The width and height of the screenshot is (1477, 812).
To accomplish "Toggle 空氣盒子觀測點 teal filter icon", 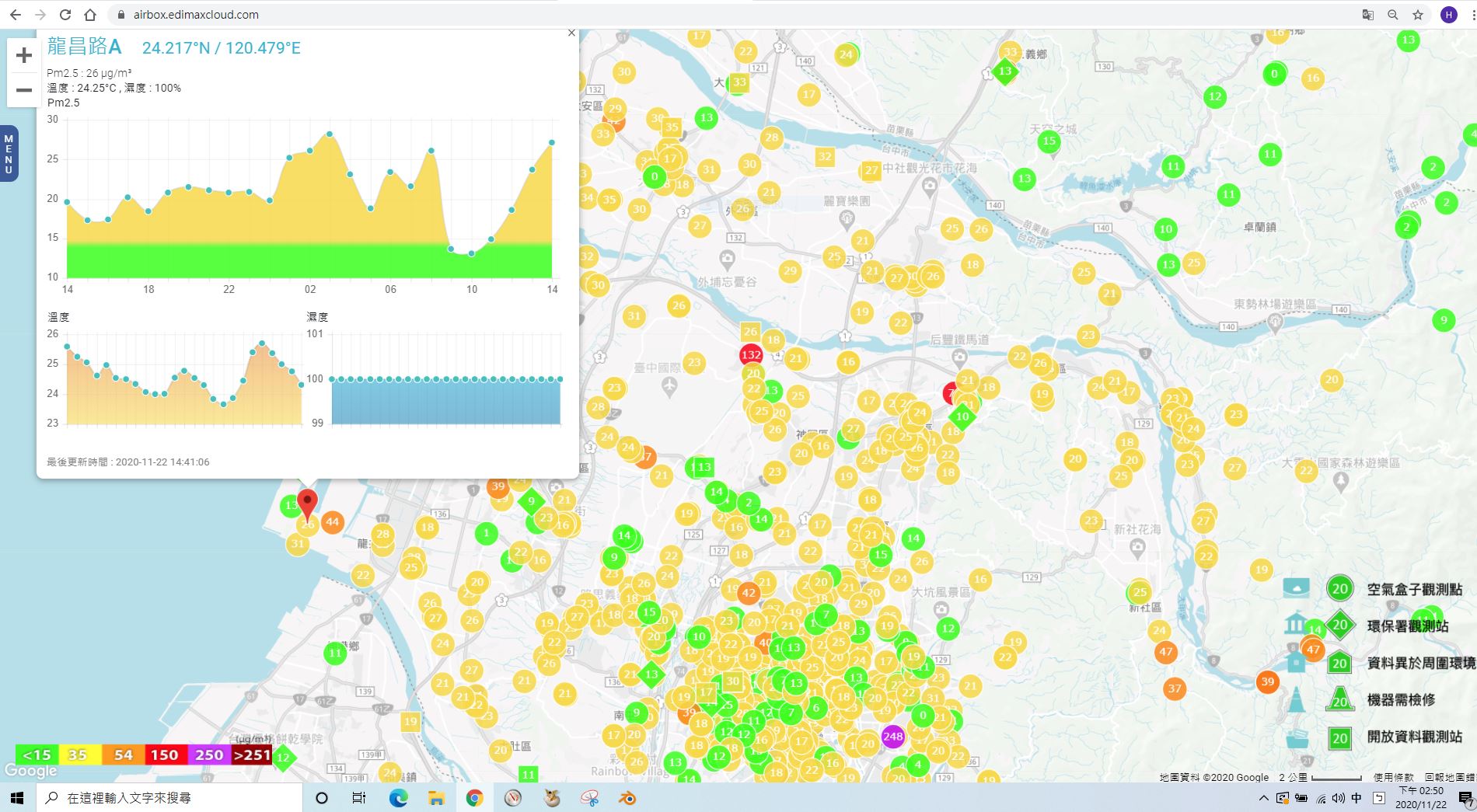I will point(1296,587).
